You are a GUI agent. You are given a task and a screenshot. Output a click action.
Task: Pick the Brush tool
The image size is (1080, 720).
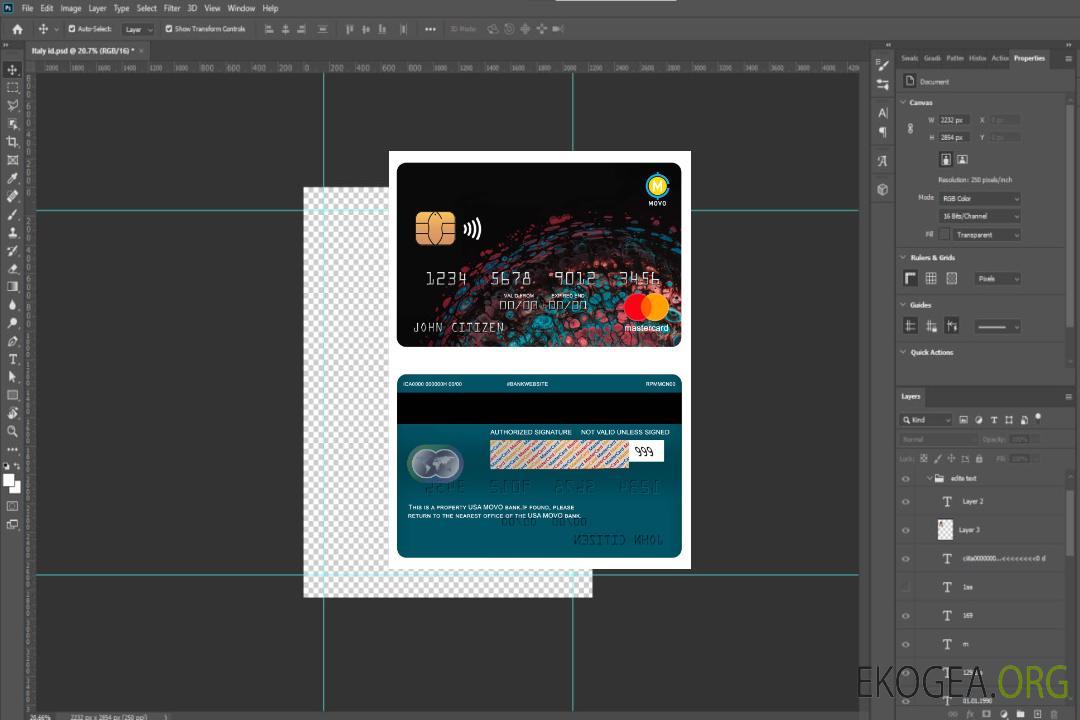pos(12,214)
